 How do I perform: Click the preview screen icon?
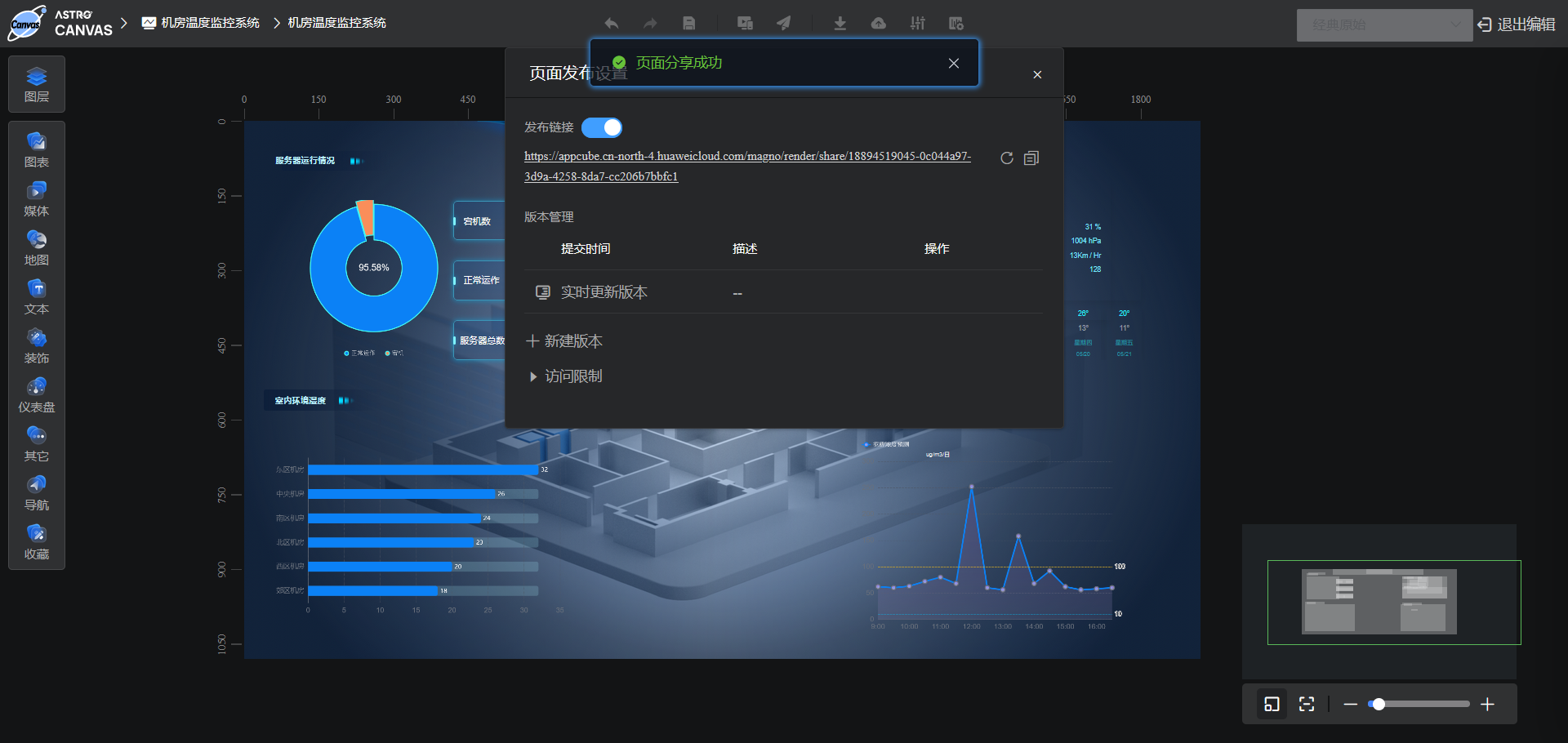(745, 23)
